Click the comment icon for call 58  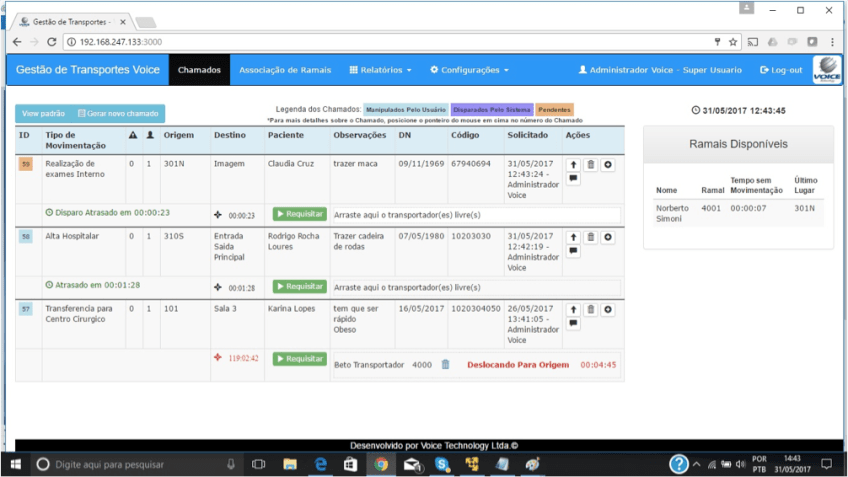click(573, 252)
